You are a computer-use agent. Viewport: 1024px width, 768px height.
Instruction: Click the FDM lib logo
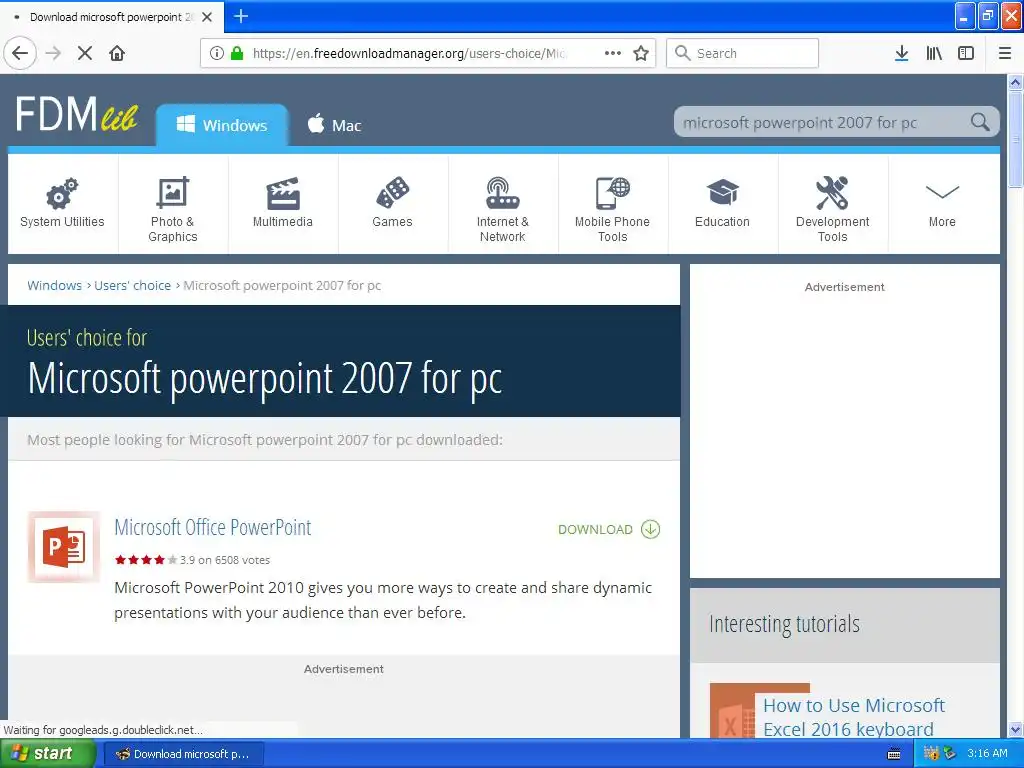click(76, 115)
